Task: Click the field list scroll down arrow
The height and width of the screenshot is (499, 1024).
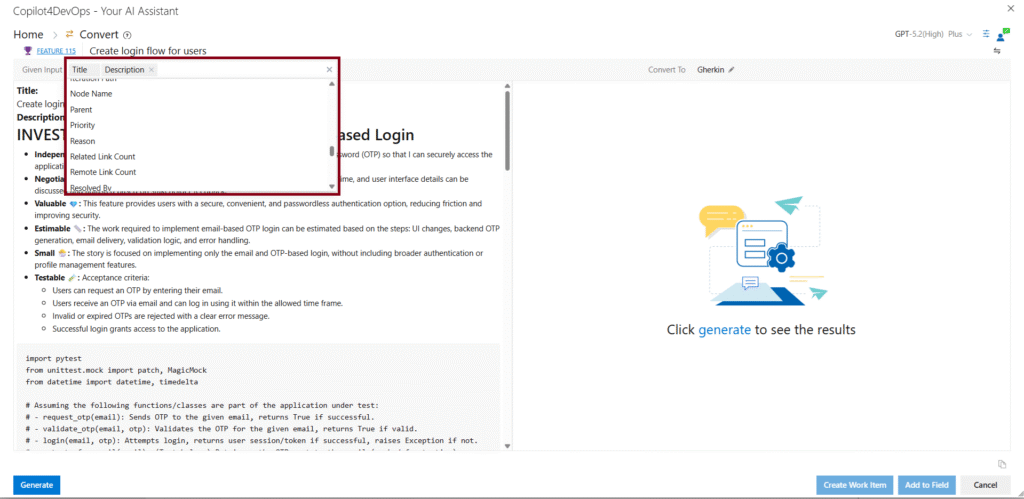Action: click(331, 187)
